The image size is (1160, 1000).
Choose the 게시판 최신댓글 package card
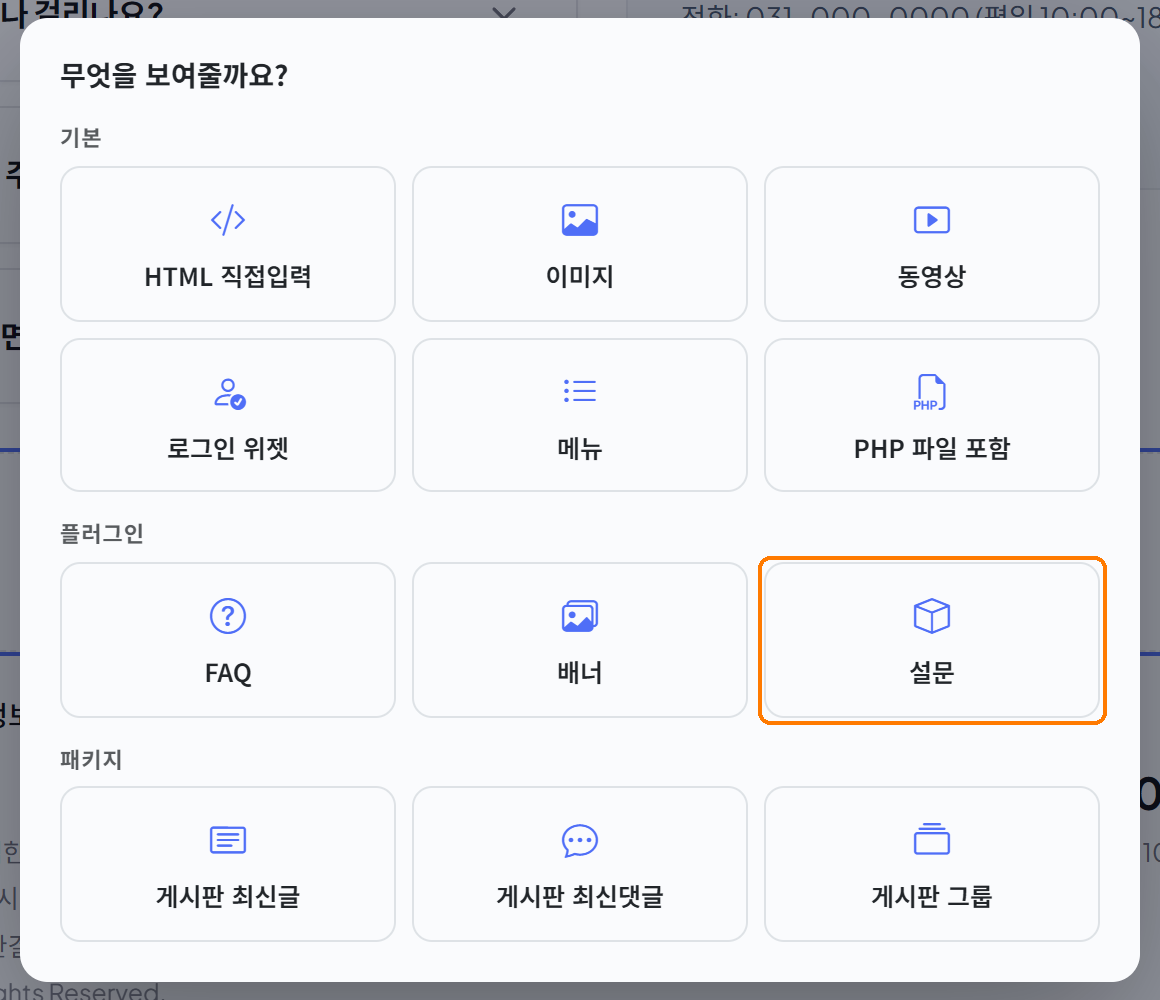pos(579,864)
